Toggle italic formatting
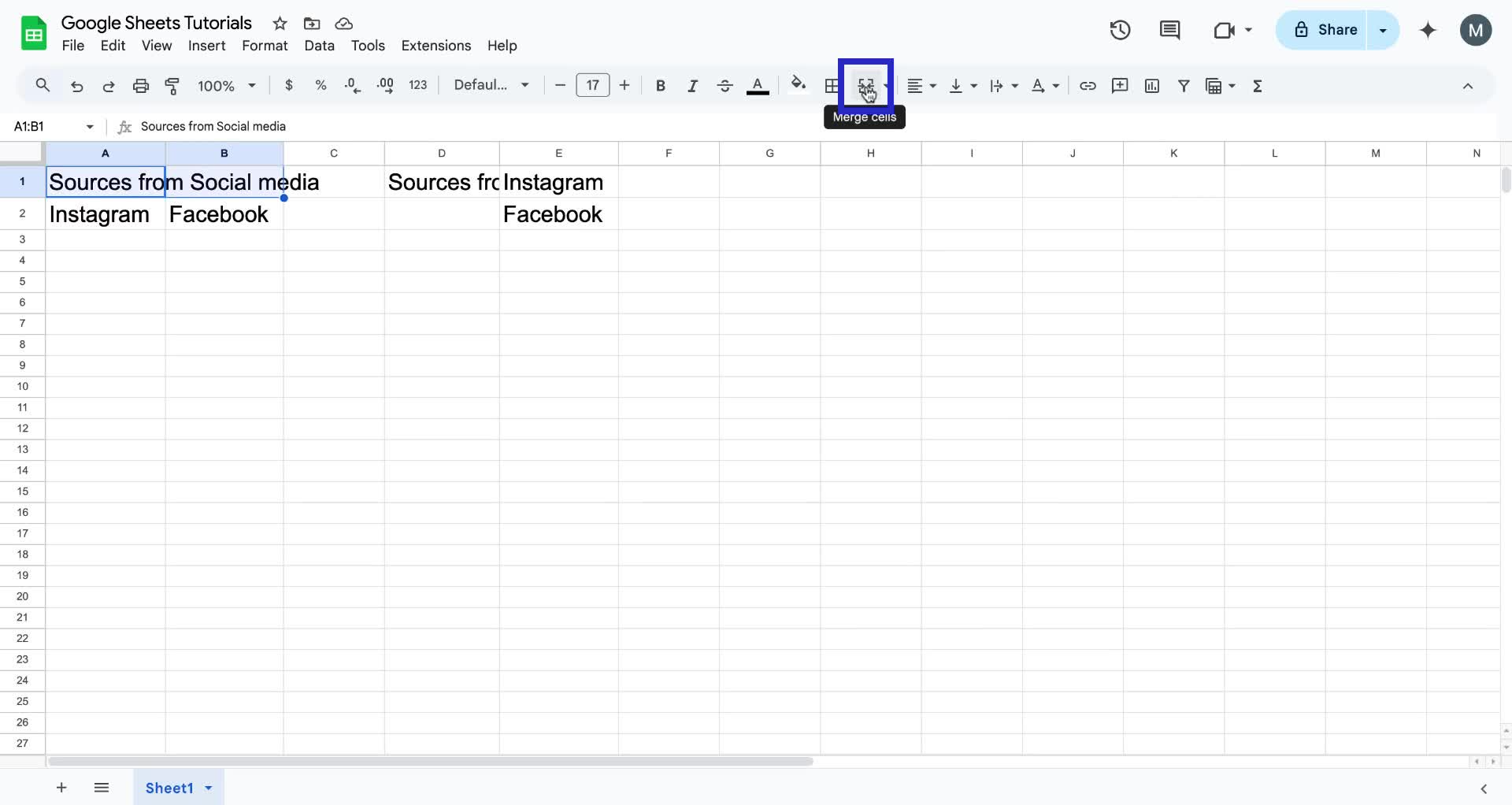The image size is (1512, 805). tap(692, 85)
